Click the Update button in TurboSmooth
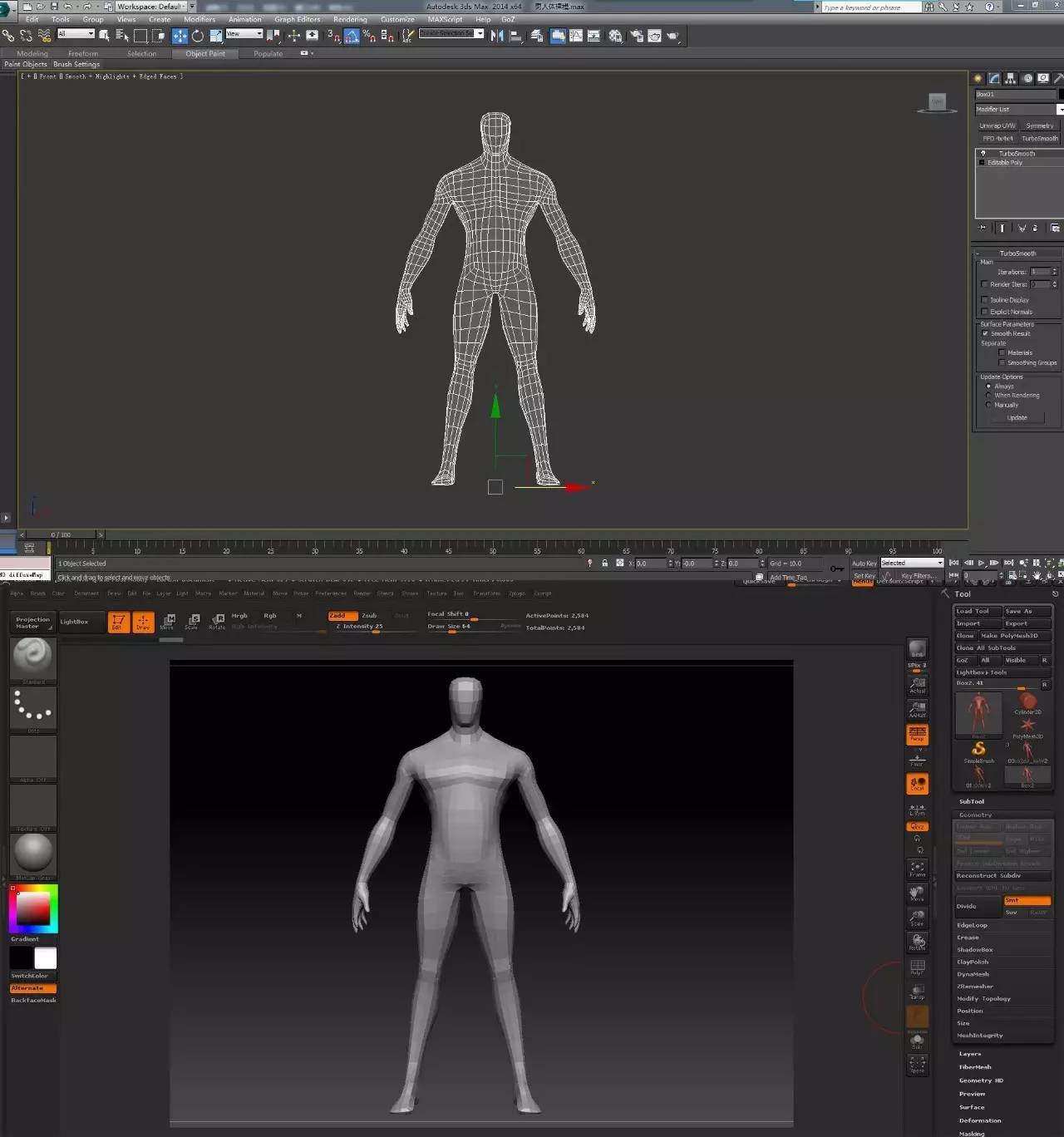 click(x=1017, y=418)
